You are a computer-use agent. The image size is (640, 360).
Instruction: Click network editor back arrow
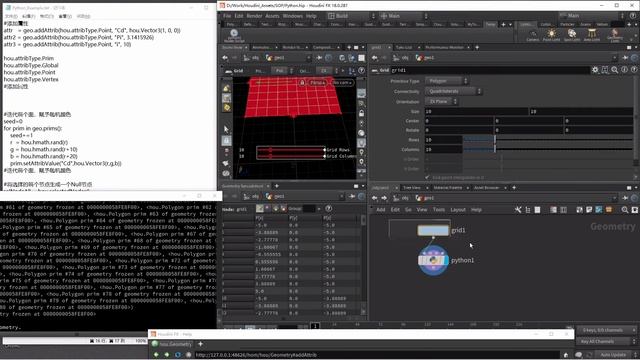(x=375, y=198)
